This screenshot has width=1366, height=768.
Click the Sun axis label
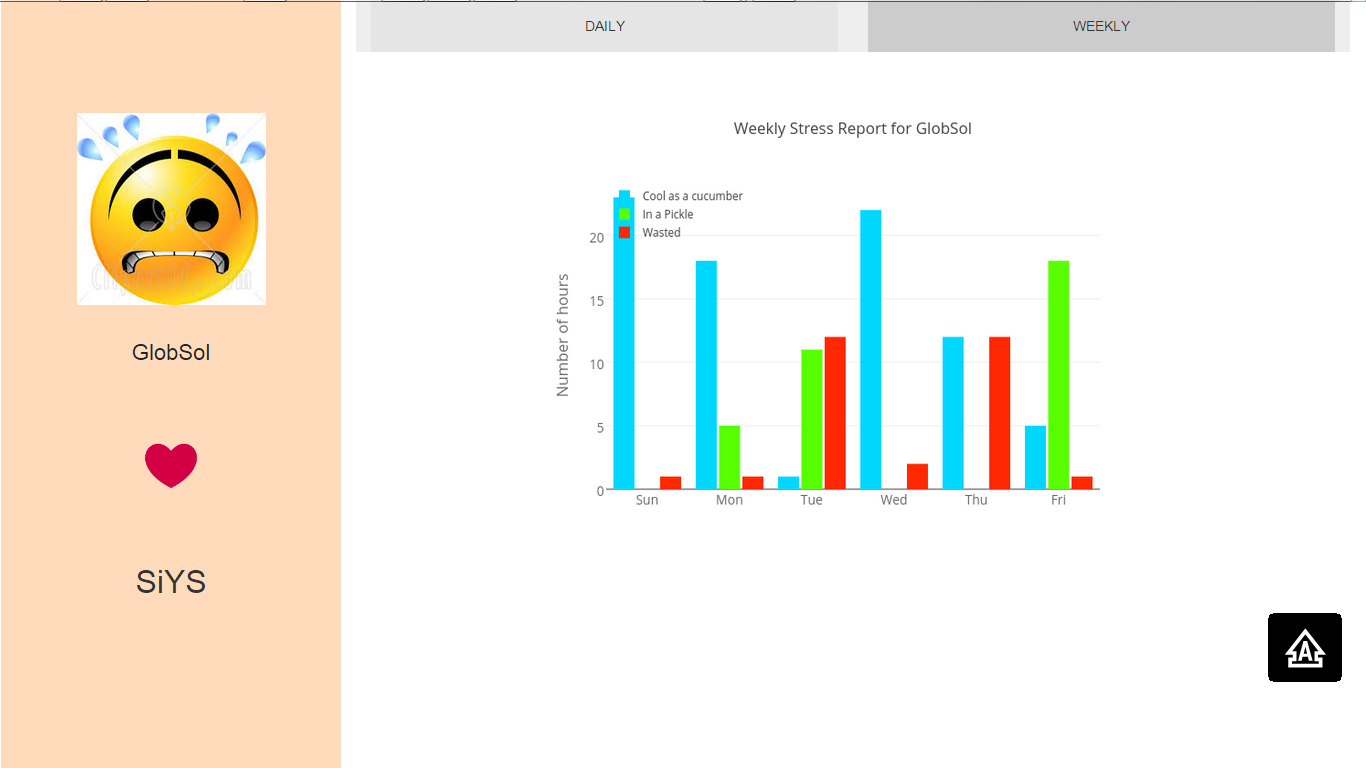(647, 500)
